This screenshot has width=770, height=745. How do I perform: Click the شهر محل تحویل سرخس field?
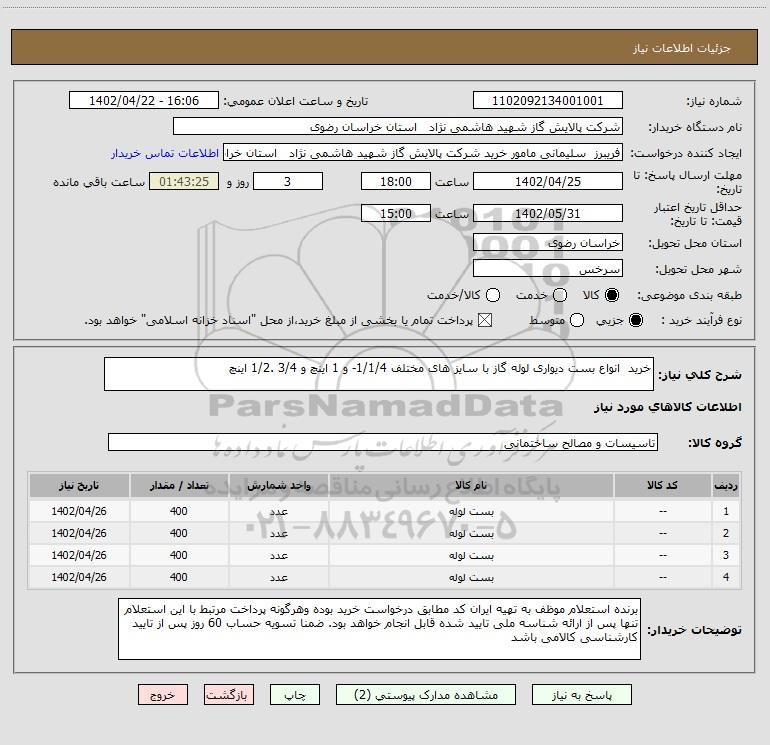547,269
